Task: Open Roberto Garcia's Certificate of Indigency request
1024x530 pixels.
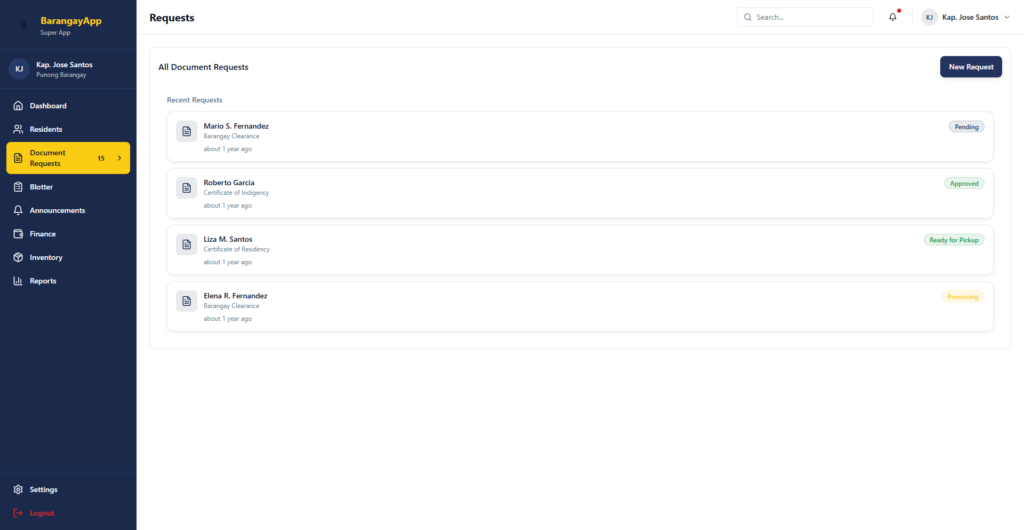Action: tap(580, 193)
